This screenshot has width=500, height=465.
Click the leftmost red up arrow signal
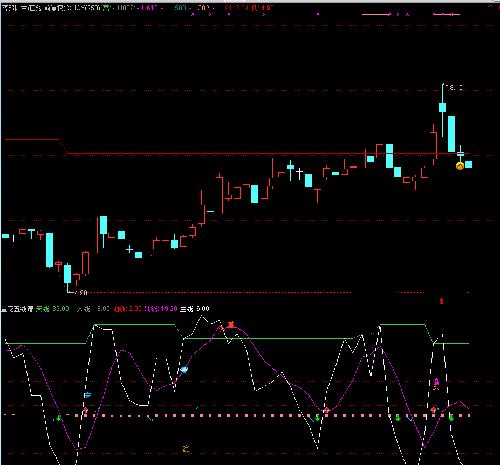(x=85, y=410)
